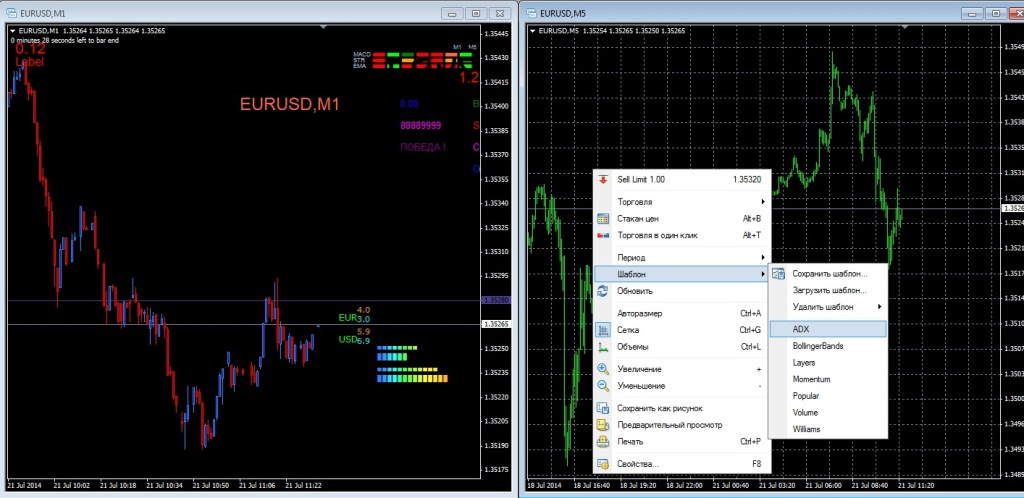Click the Увеличение zoom-in magnifier icon
This screenshot has height=498, width=1024.
click(603, 369)
